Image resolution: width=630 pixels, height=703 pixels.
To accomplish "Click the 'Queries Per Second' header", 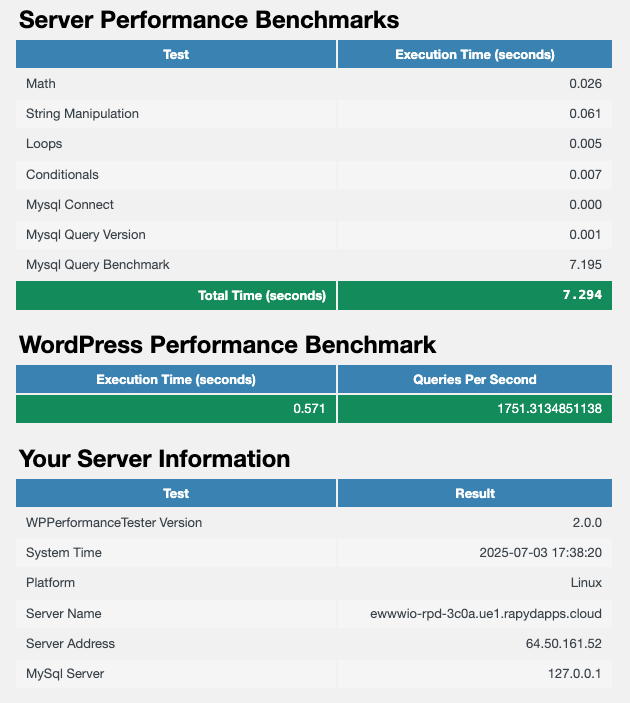I will 475,379.
